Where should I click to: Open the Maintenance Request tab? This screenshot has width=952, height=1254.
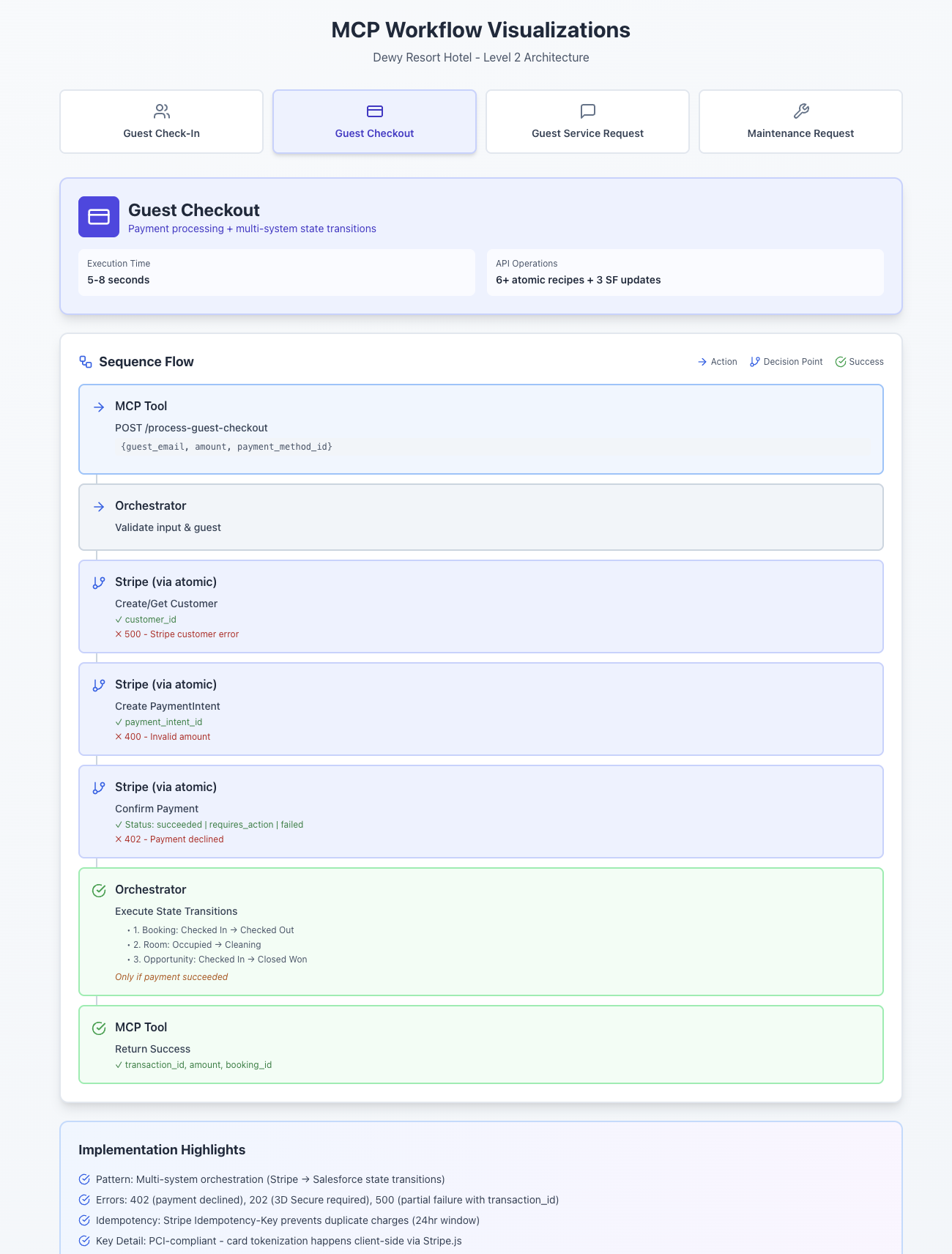pyautogui.click(x=800, y=122)
